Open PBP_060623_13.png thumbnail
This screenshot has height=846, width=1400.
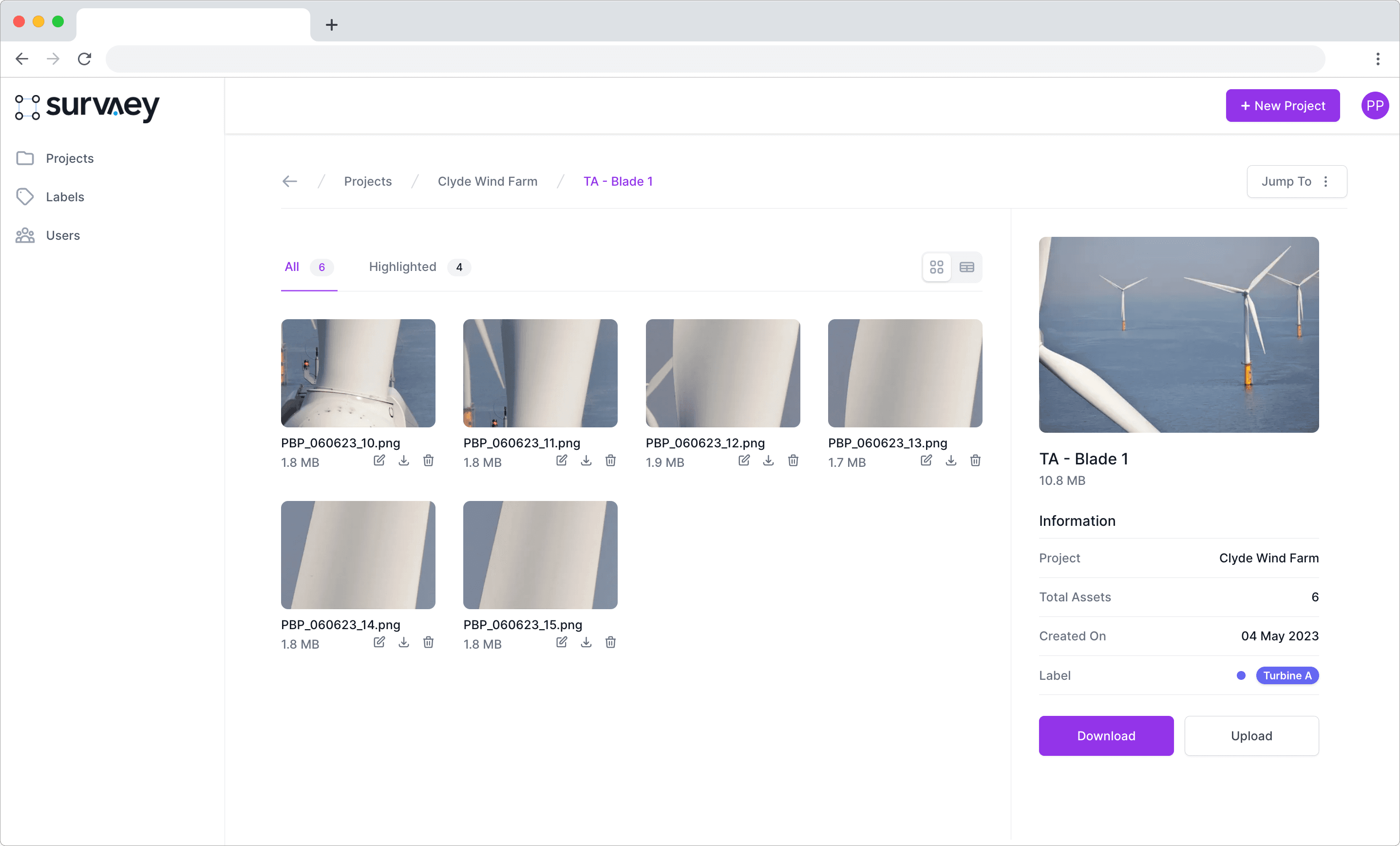point(905,373)
